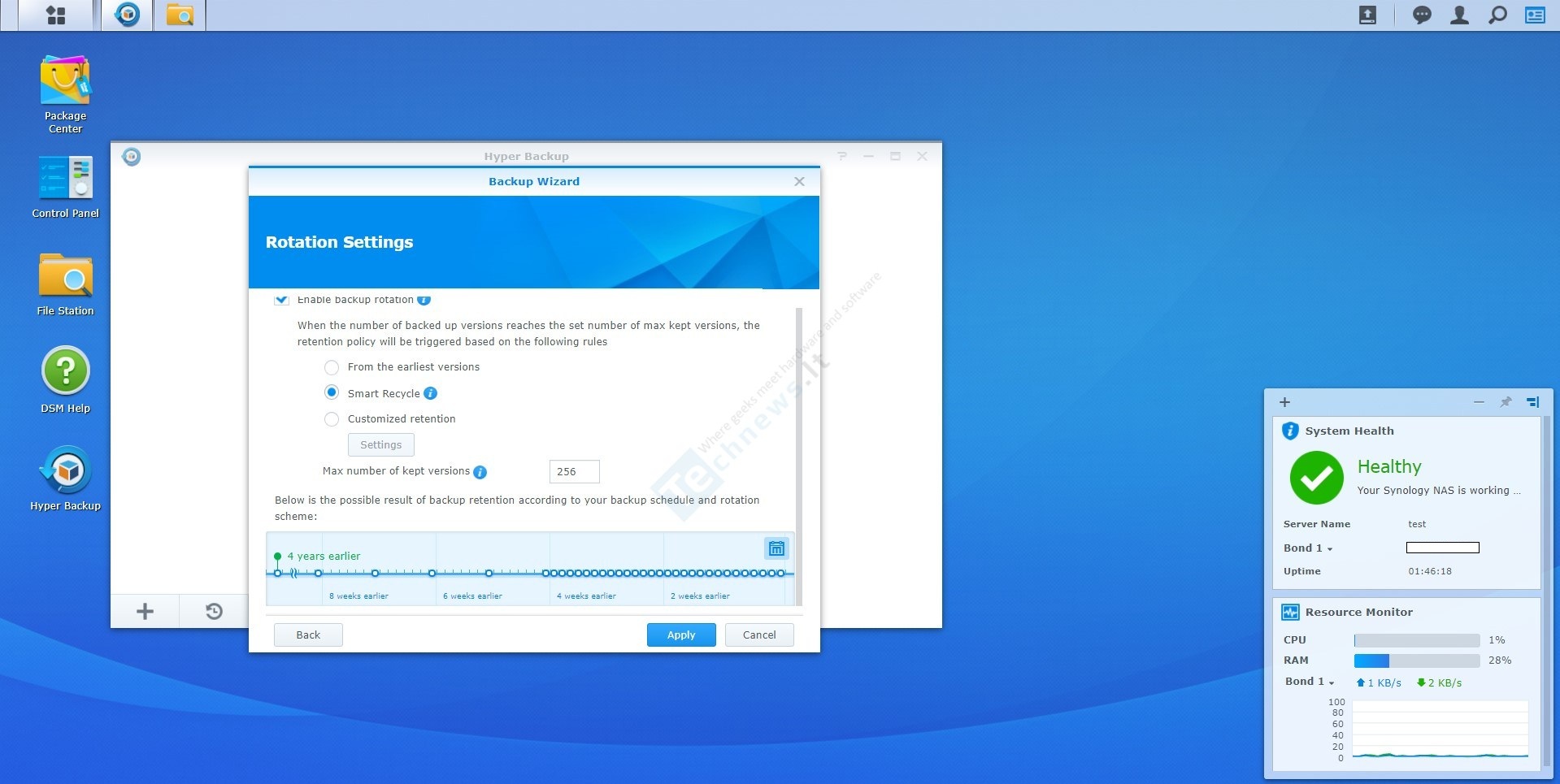The width and height of the screenshot is (1560, 784).
Task: Click info icon beside Enable backup rotation
Action: tap(424, 300)
